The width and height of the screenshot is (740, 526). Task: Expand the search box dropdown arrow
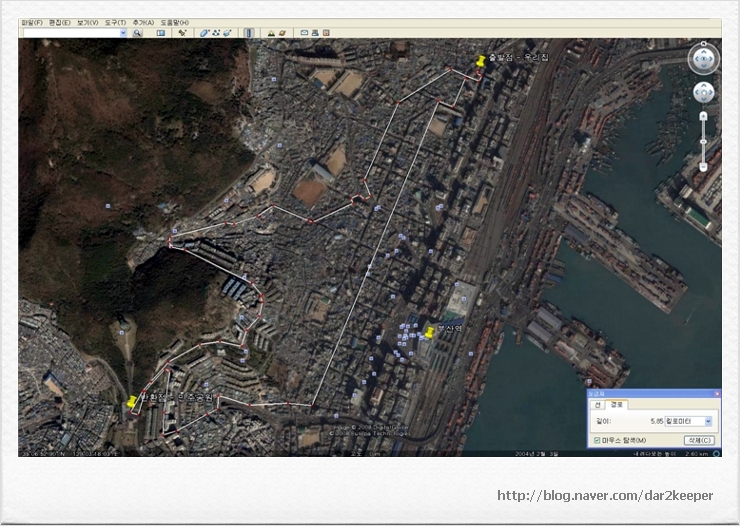tap(123, 33)
